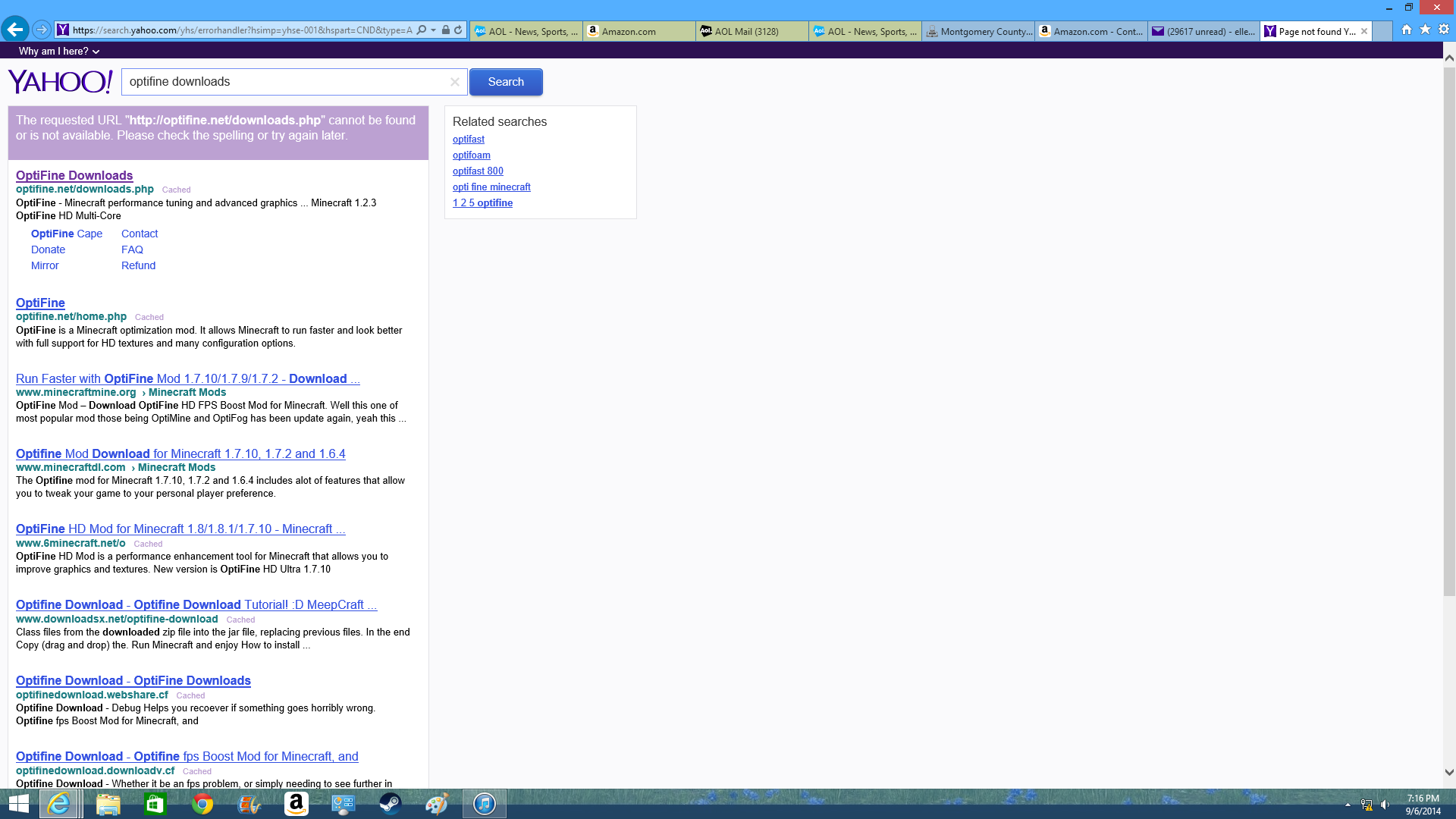This screenshot has height=819, width=1456.
Task: Open Cached link for optifine.net/downloads.php
Action: 176,190
